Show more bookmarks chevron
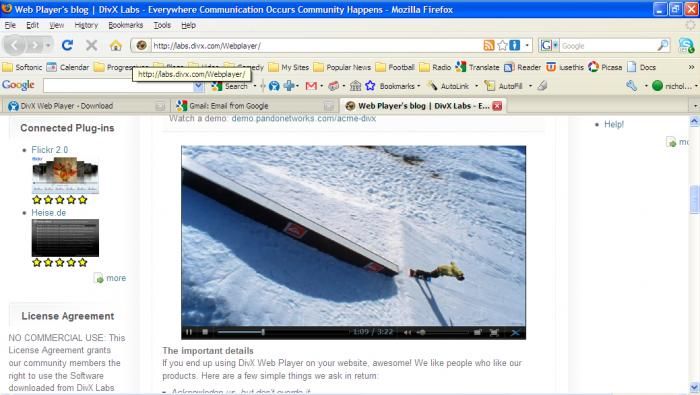This screenshot has width=700, height=395. [x=691, y=67]
